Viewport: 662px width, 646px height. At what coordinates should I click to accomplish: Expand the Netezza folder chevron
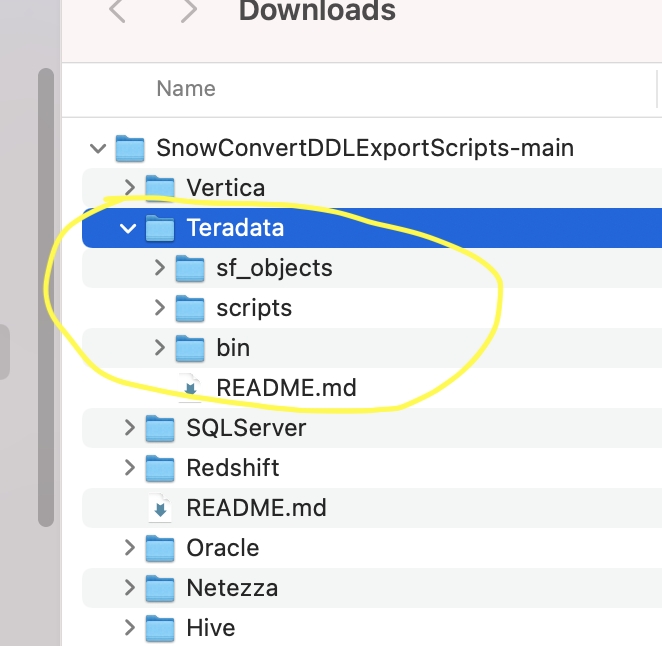point(129,588)
